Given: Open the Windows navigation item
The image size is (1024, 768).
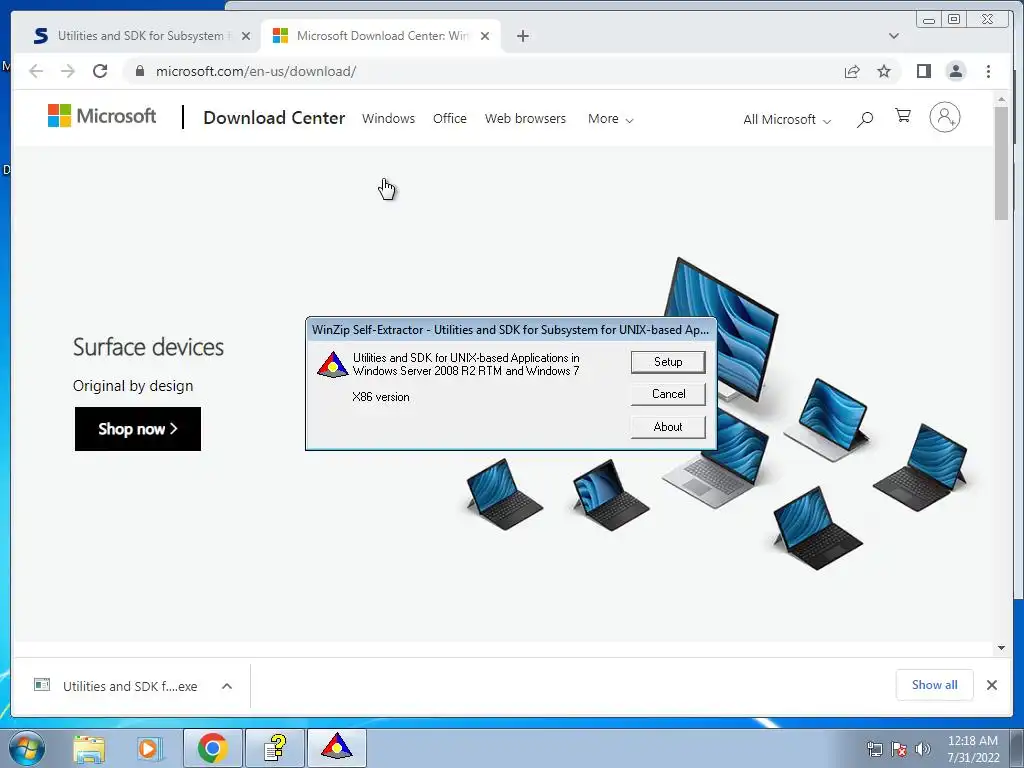Looking at the screenshot, I should pos(389,119).
